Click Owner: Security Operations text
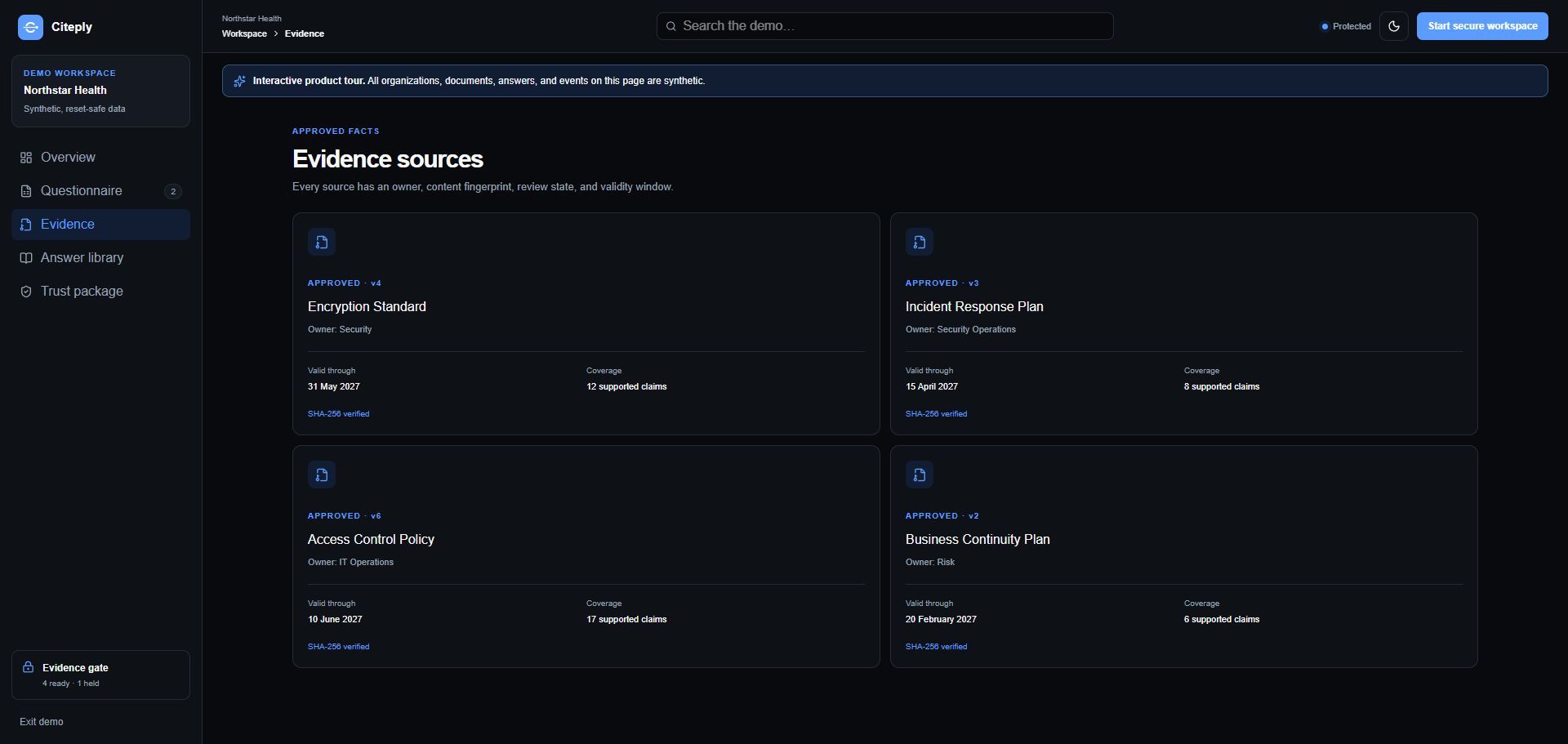The image size is (1568, 744). pos(960,329)
